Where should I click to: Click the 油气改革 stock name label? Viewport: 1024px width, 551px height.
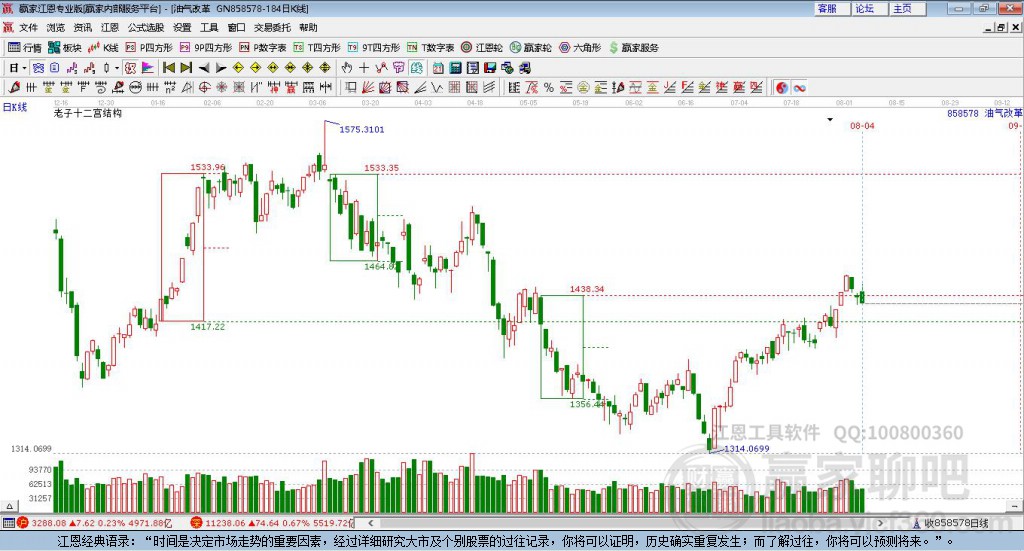[1003, 113]
